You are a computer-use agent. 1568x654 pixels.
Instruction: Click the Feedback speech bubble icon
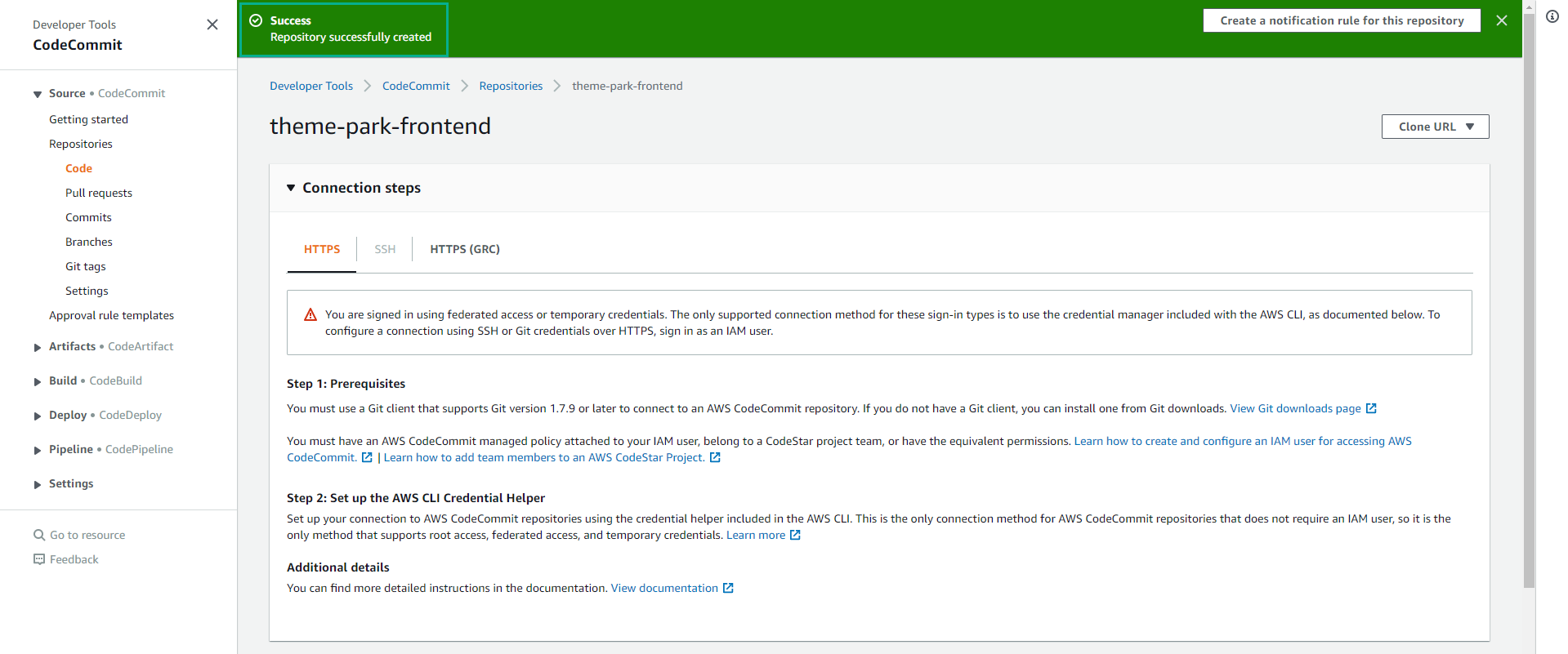pyautogui.click(x=39, y=559)
